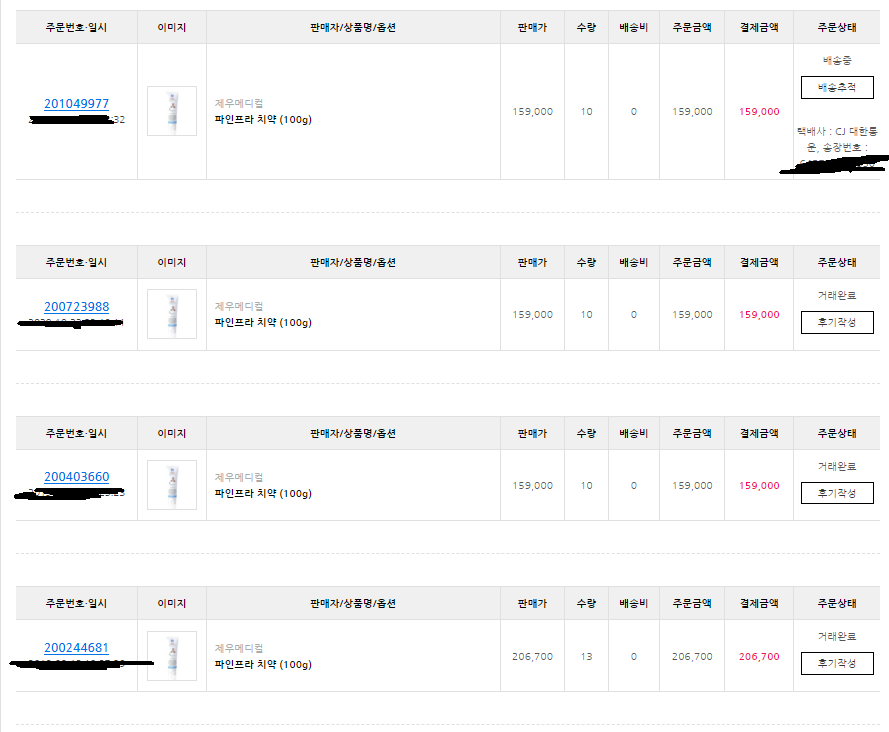Click 파인프라 치약 product name in second order
This screenshot has width=889, height=732.
tap(263, 323)
